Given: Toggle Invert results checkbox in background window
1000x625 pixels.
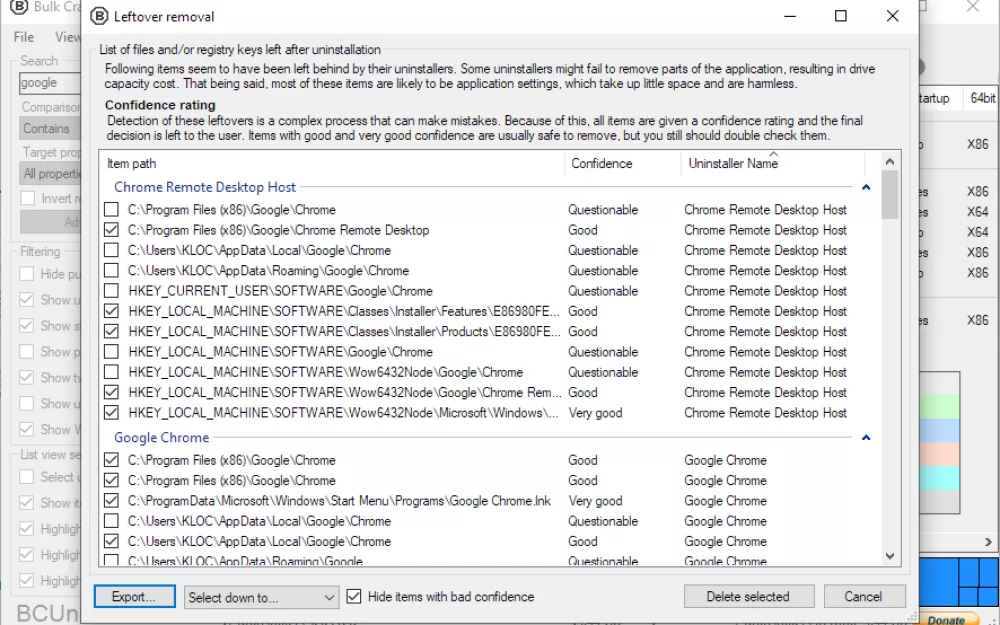Looking at the screenshot, I should [27, 198].
